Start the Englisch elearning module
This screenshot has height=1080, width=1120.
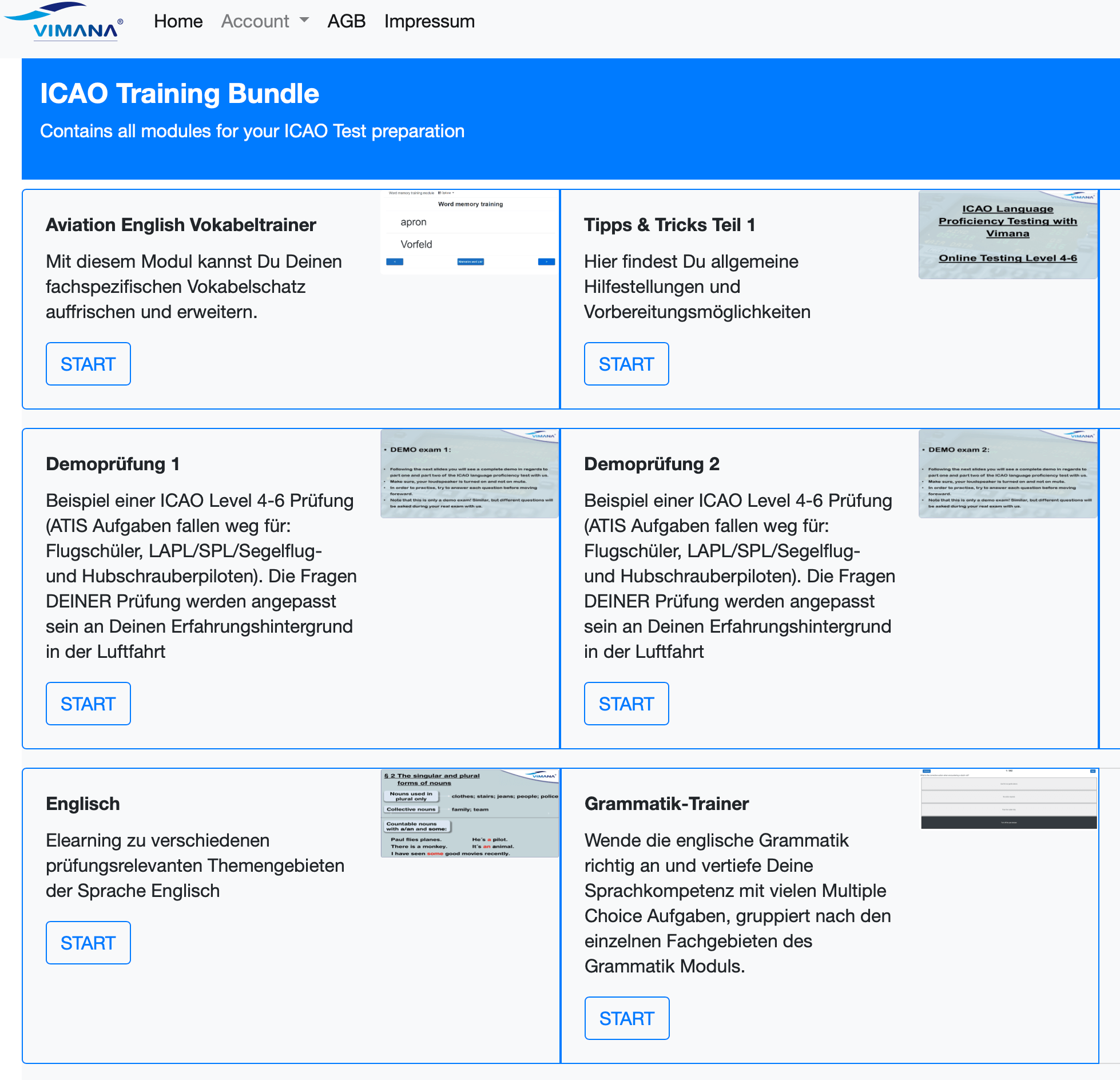88,943
